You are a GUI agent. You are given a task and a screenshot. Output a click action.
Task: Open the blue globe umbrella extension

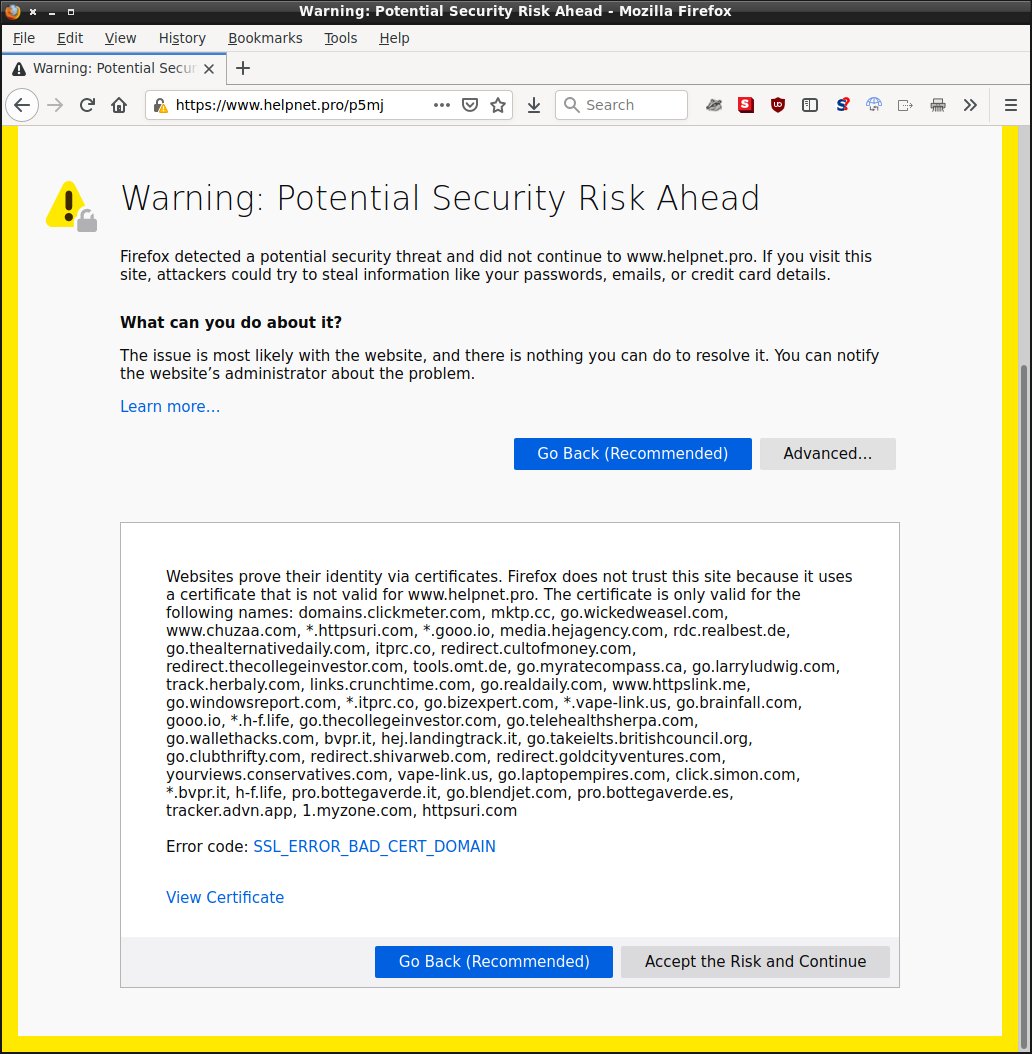click(x=874, y=105)
